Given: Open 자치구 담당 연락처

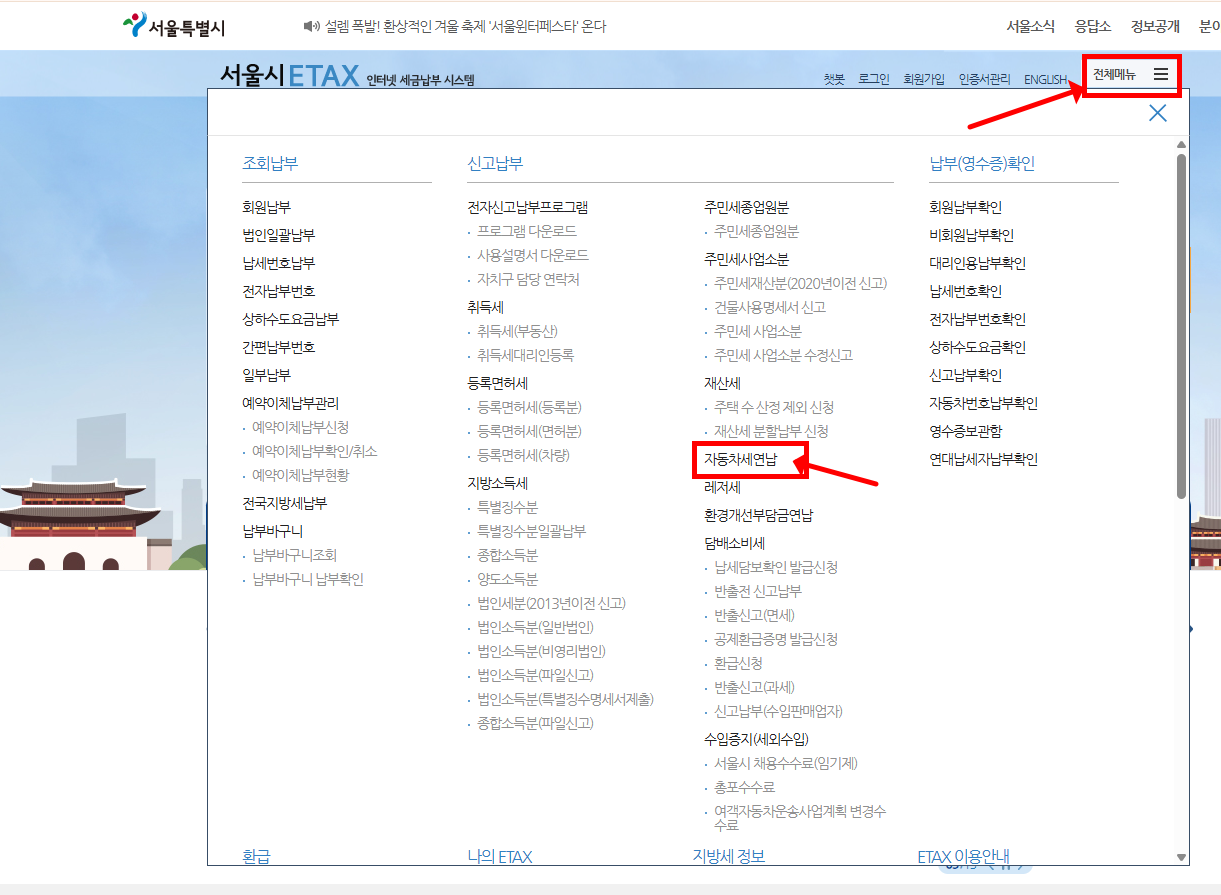Looking at the screenshot, I should (x=528, y=279).
